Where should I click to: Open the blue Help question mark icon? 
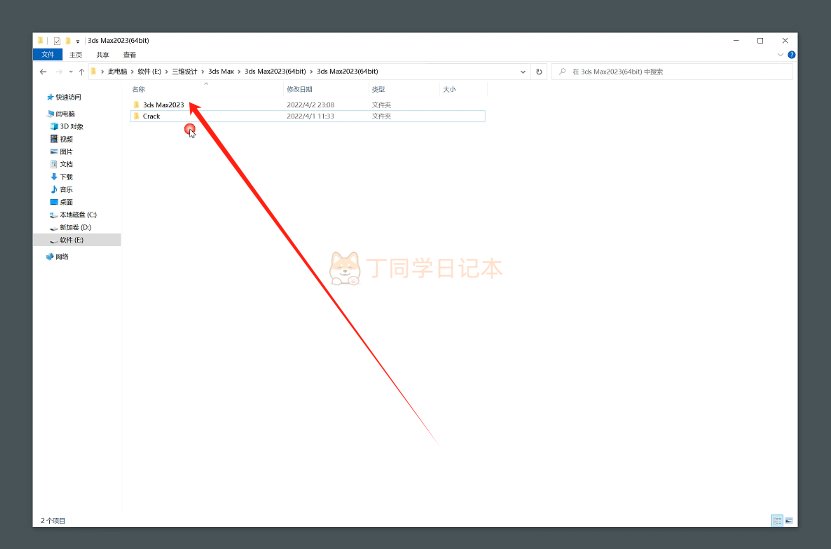(791, 55)
